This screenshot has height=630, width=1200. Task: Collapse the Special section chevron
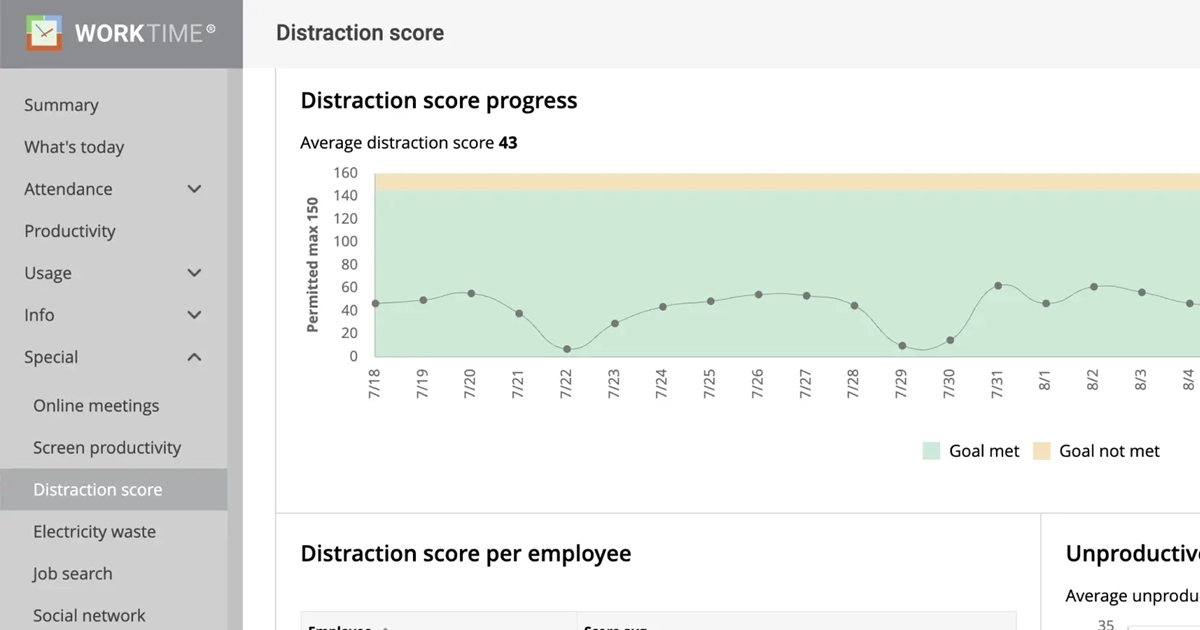click(195, 357)
